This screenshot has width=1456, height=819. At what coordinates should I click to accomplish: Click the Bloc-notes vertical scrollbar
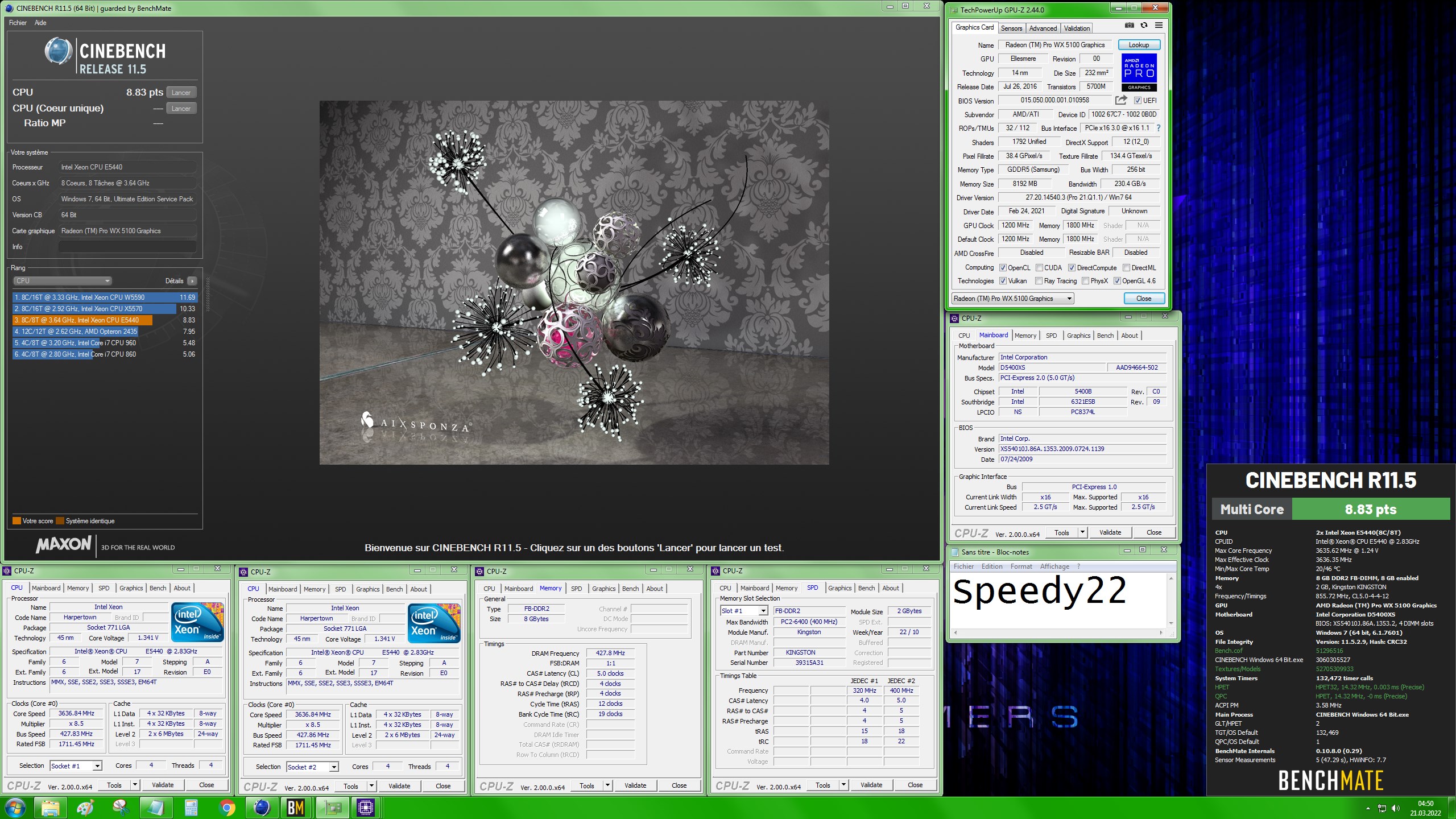[1170, 601]
